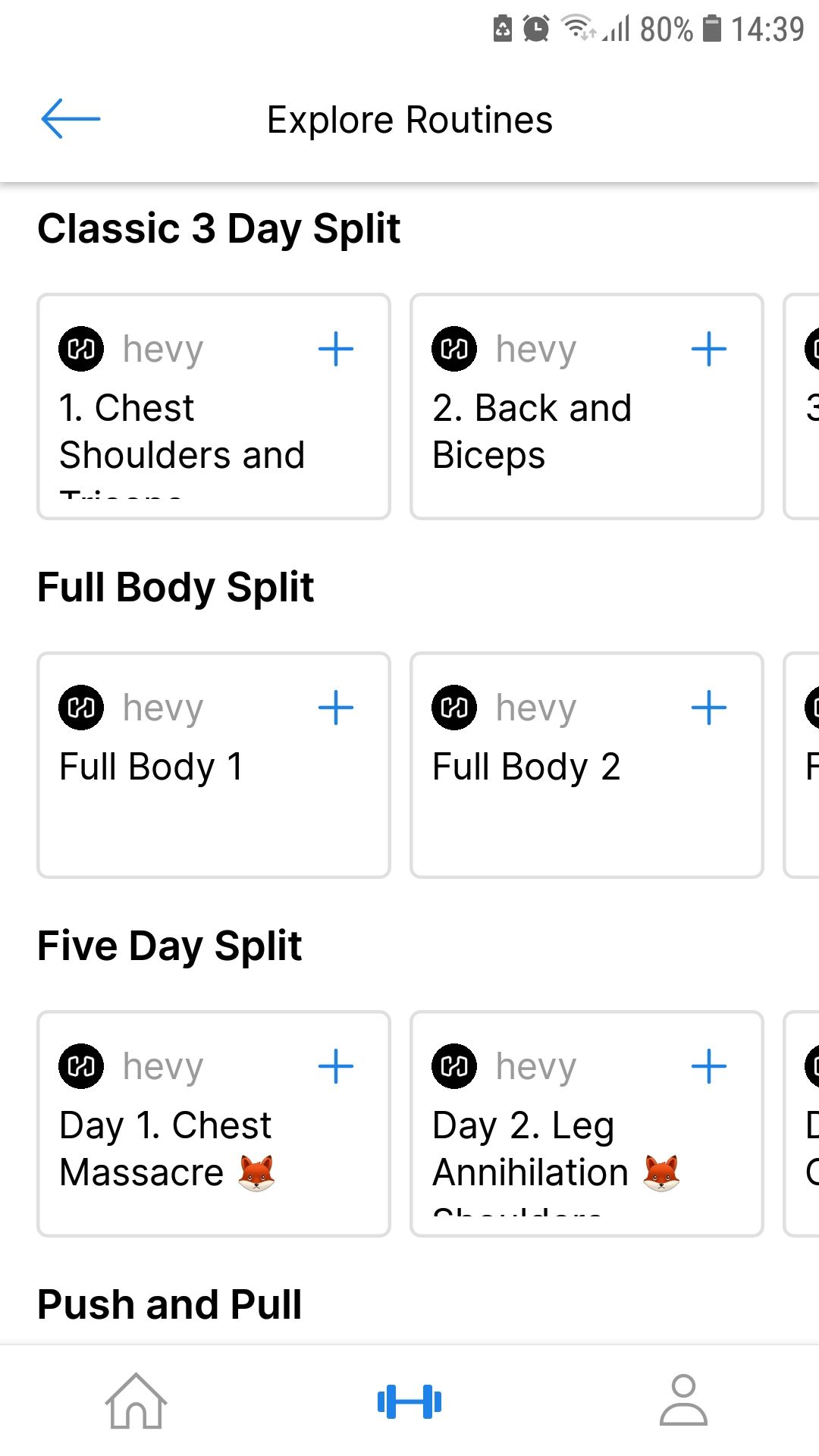Open the 1. Chest Shoulders routine card
Viewport: 819px width, 1456px height.
click(x=182, y=432)
